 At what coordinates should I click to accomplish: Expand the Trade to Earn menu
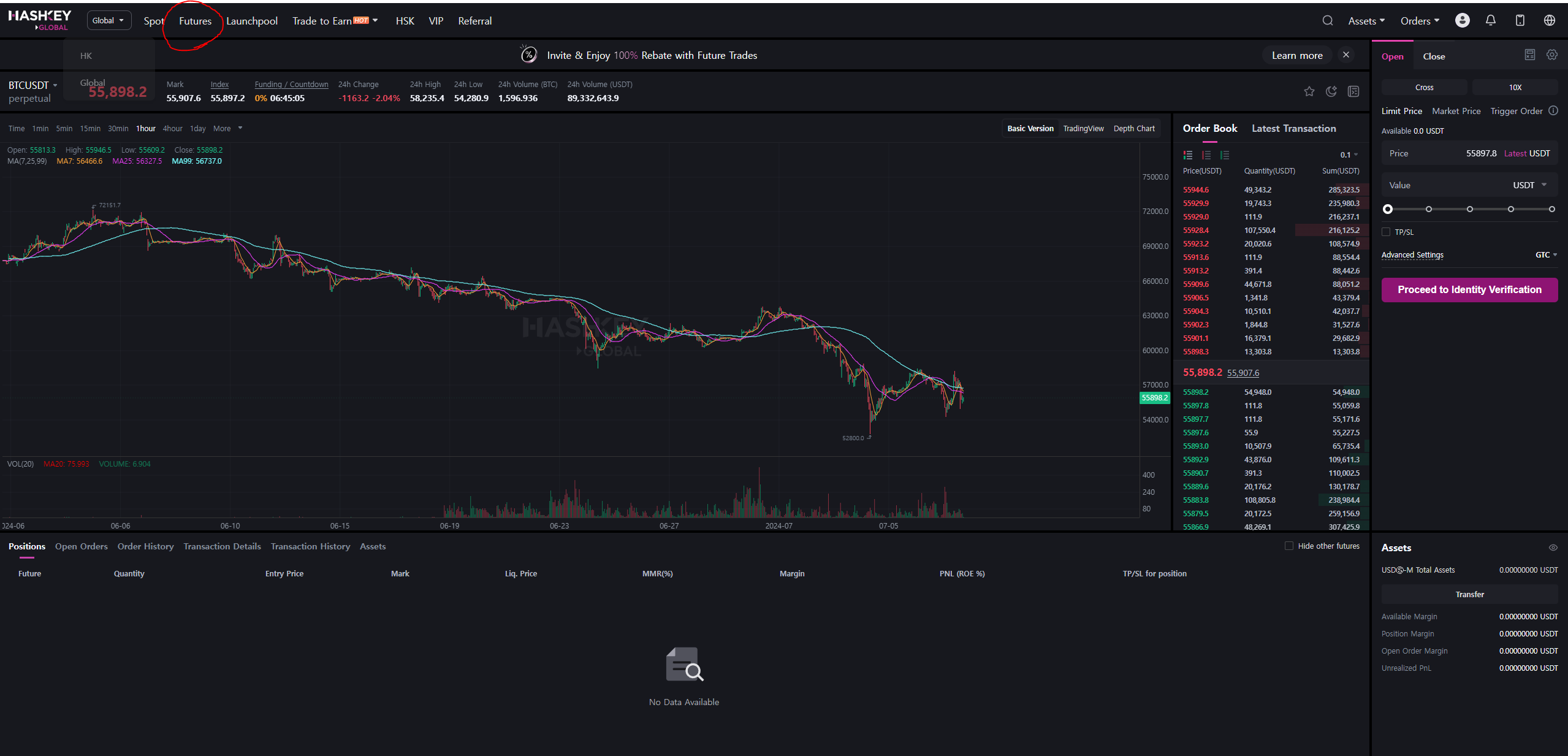pos(335,21)
